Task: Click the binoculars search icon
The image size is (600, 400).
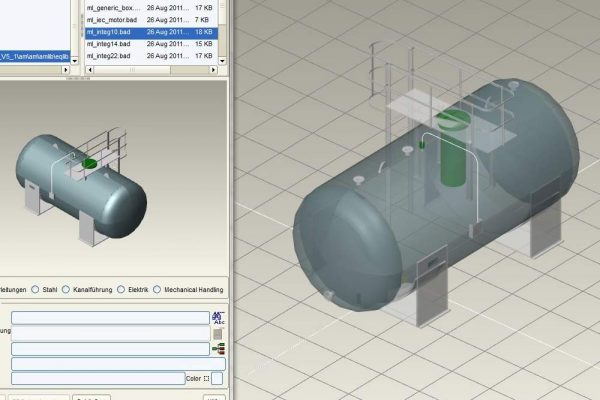Action: pos(217,317)
